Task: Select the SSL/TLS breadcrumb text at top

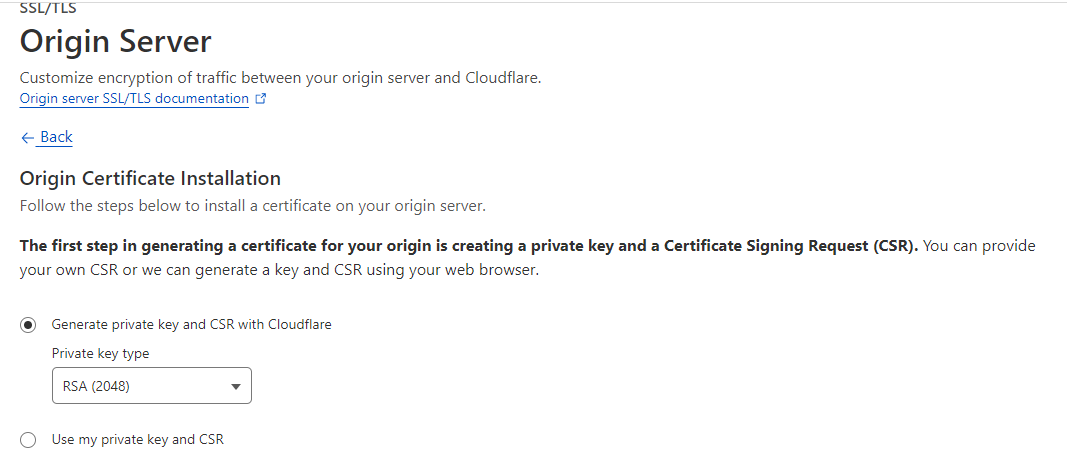Action: 48,8
